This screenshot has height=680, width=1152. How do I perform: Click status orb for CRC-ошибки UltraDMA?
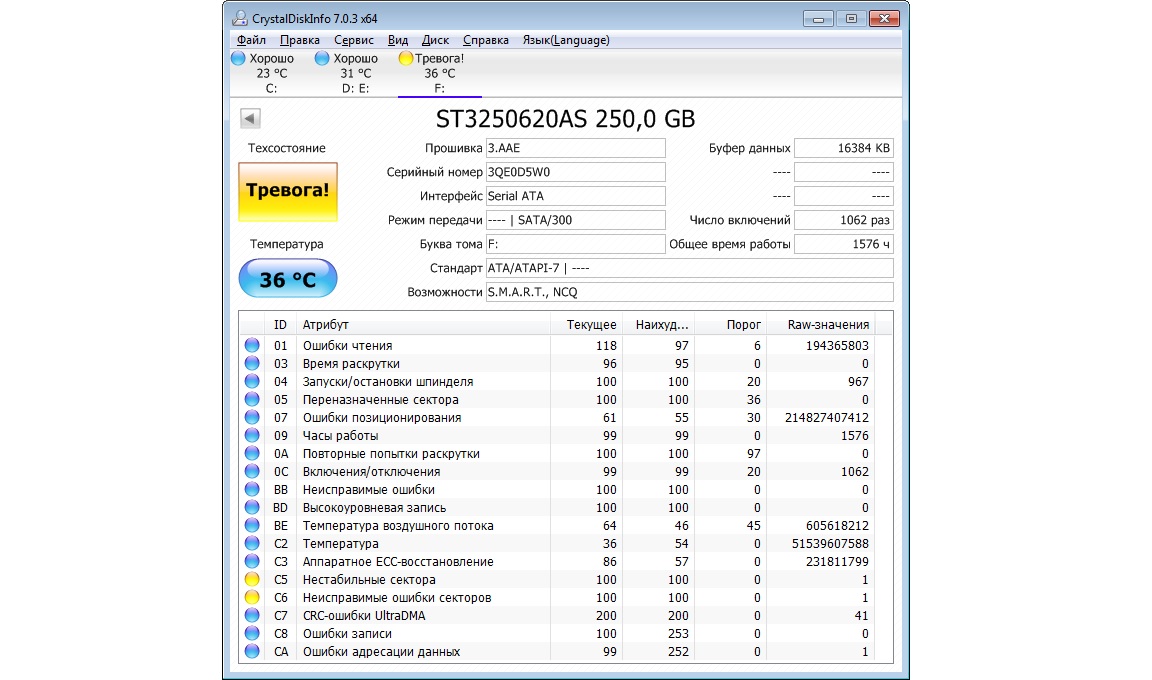(252, 615)
